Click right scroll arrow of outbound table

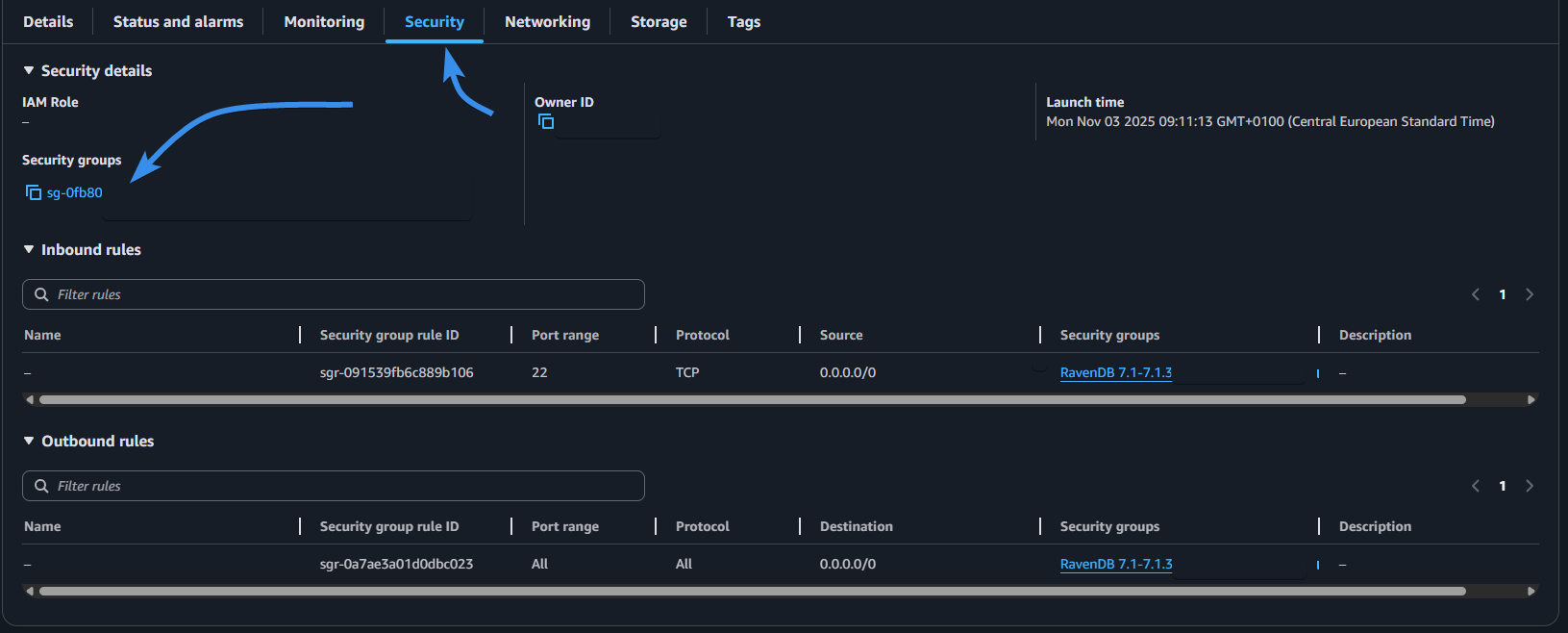(1531, 591)
